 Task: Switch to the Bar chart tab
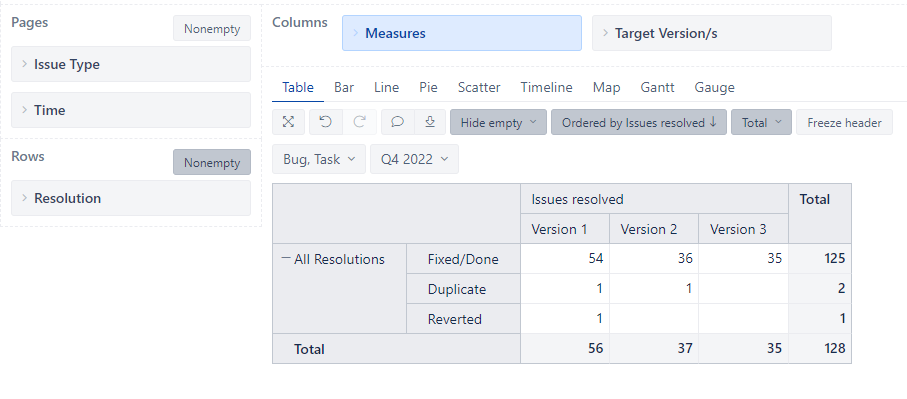(344, 87)
